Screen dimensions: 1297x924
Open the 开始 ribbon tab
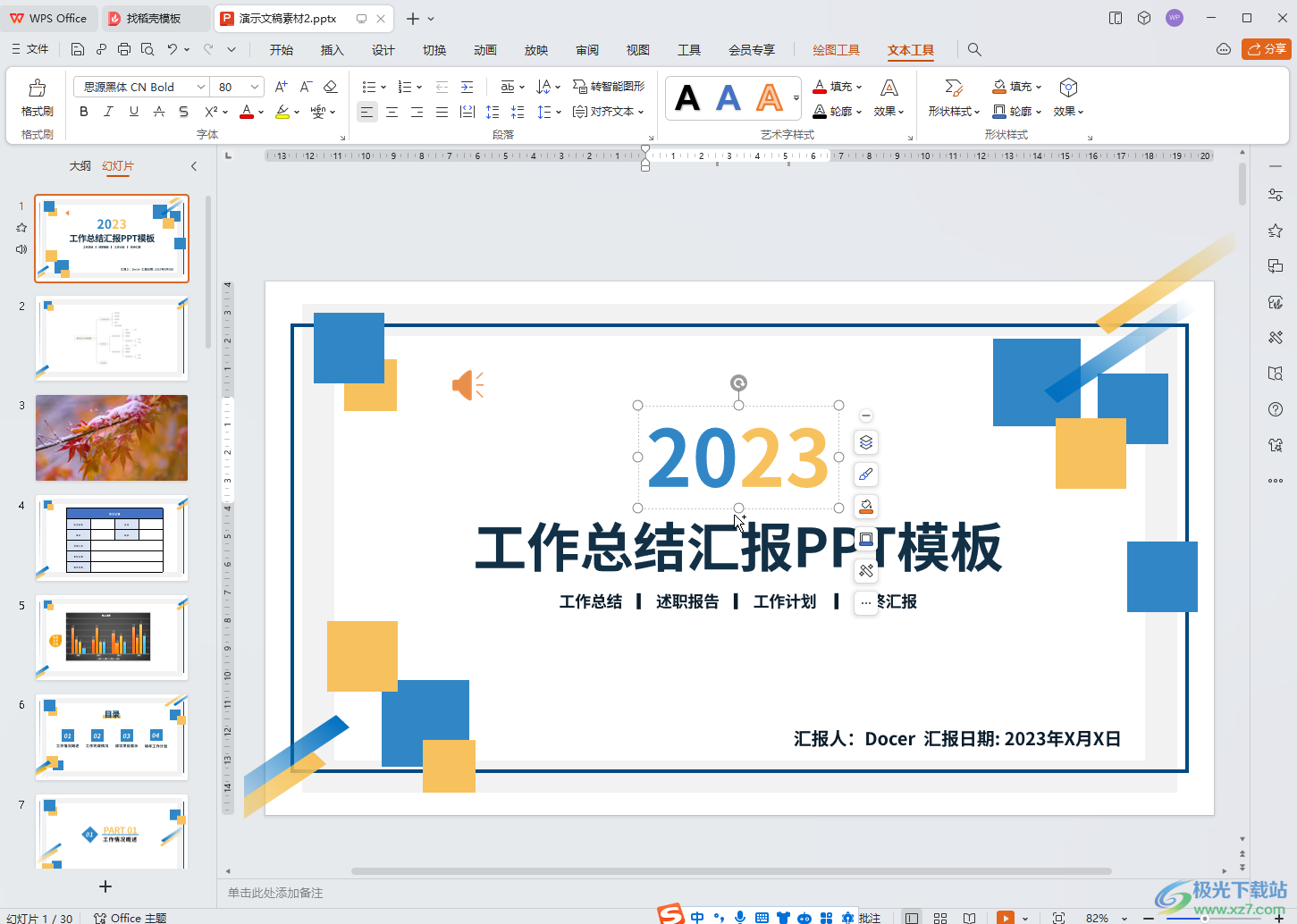point(282,50)
